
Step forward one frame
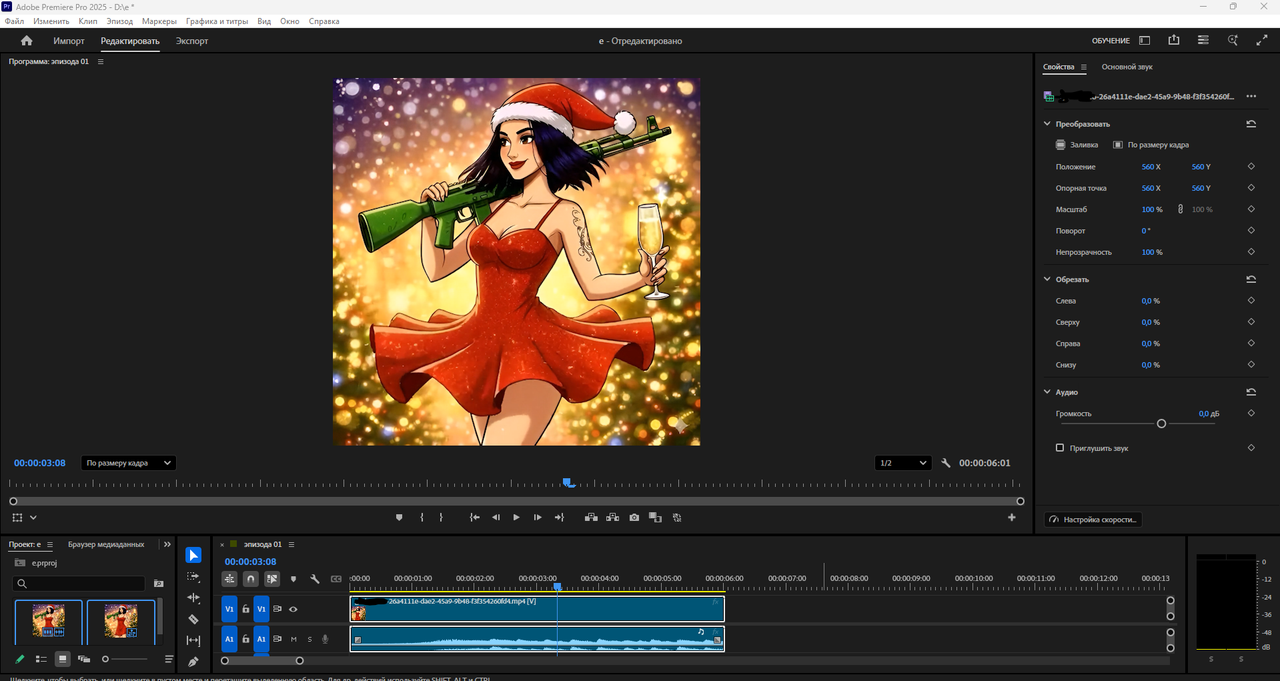(x=538, y=517)
